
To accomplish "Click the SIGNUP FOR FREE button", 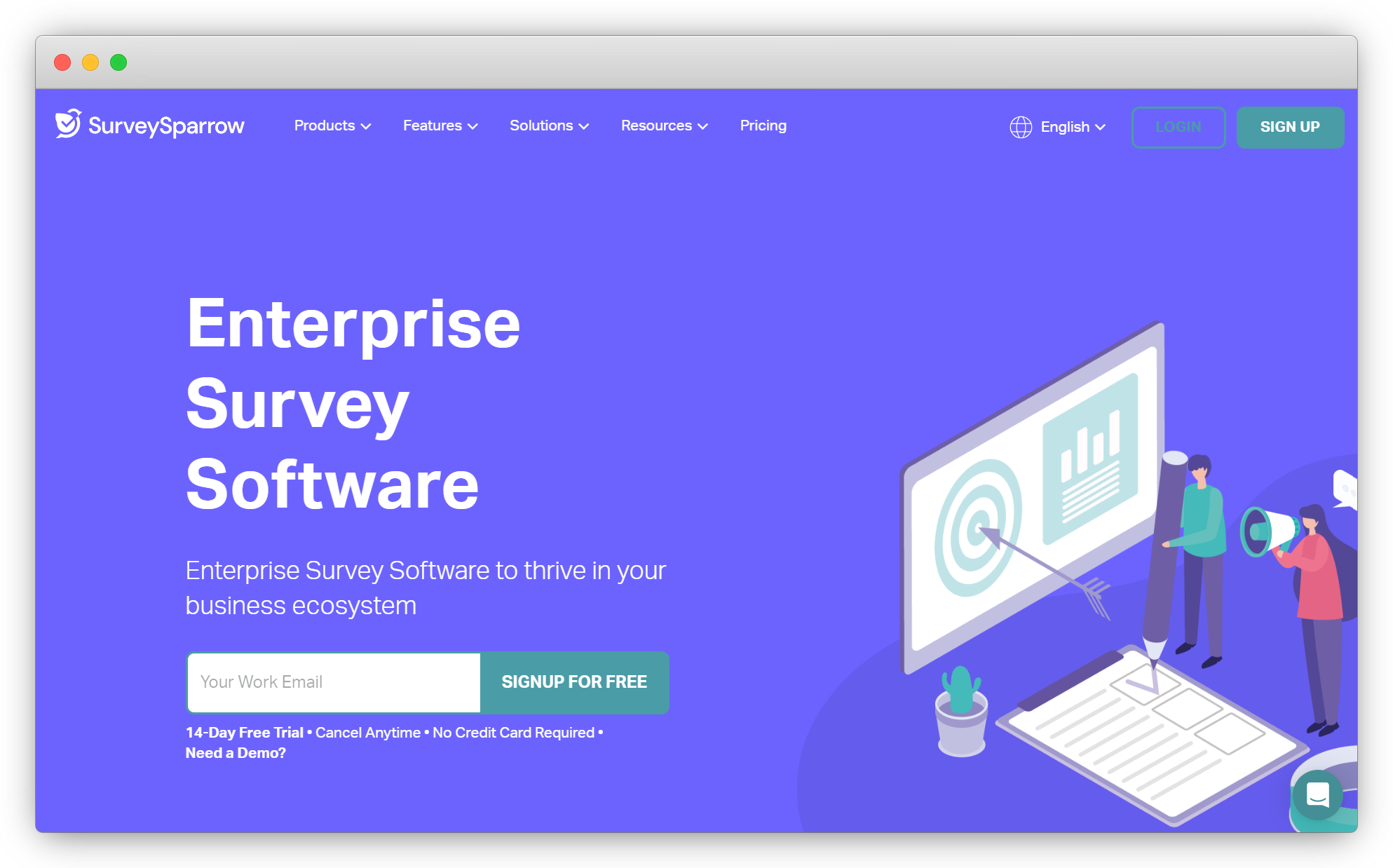I will point(576,681).
